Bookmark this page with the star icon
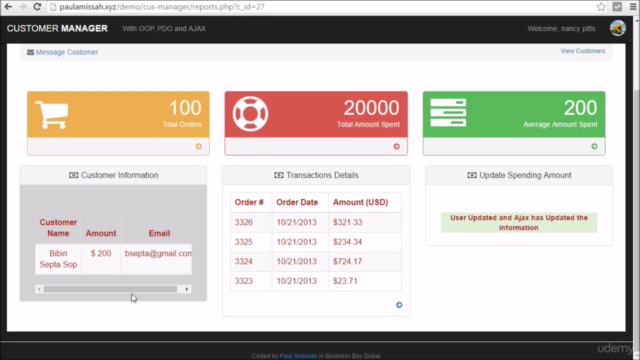Image resolution: width=640 pixels, height=360 pixels. (x=601, y=7)
